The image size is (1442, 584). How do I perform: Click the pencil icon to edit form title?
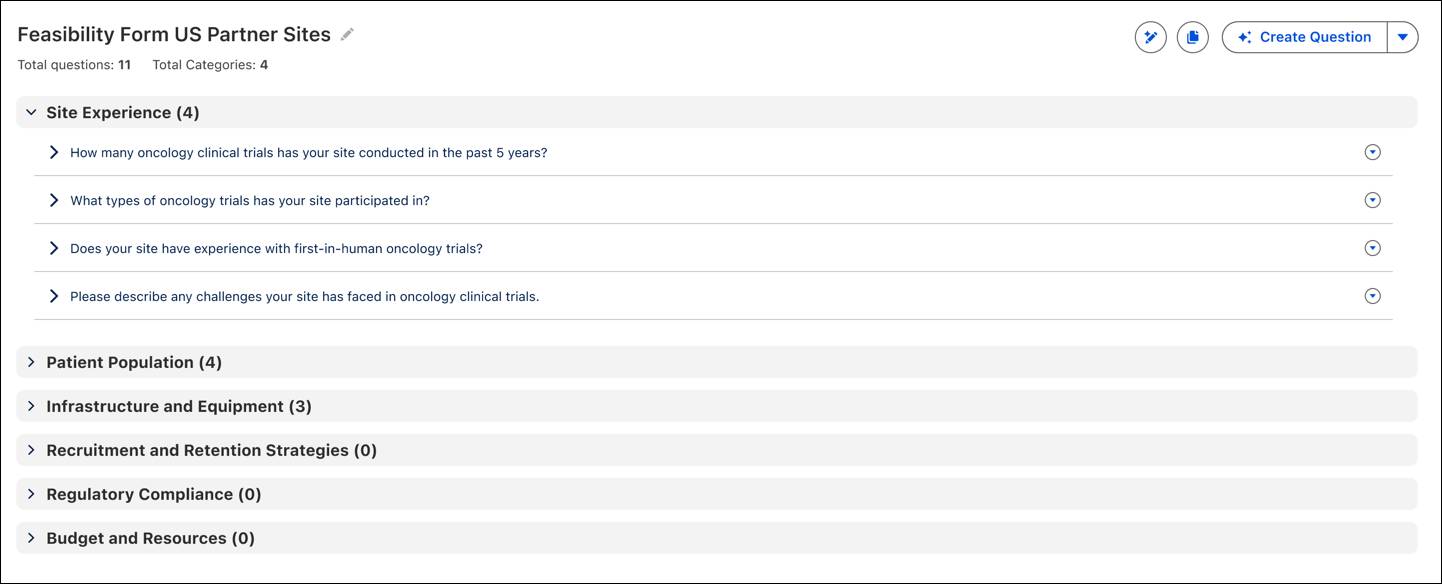click(x=347, y=34)
